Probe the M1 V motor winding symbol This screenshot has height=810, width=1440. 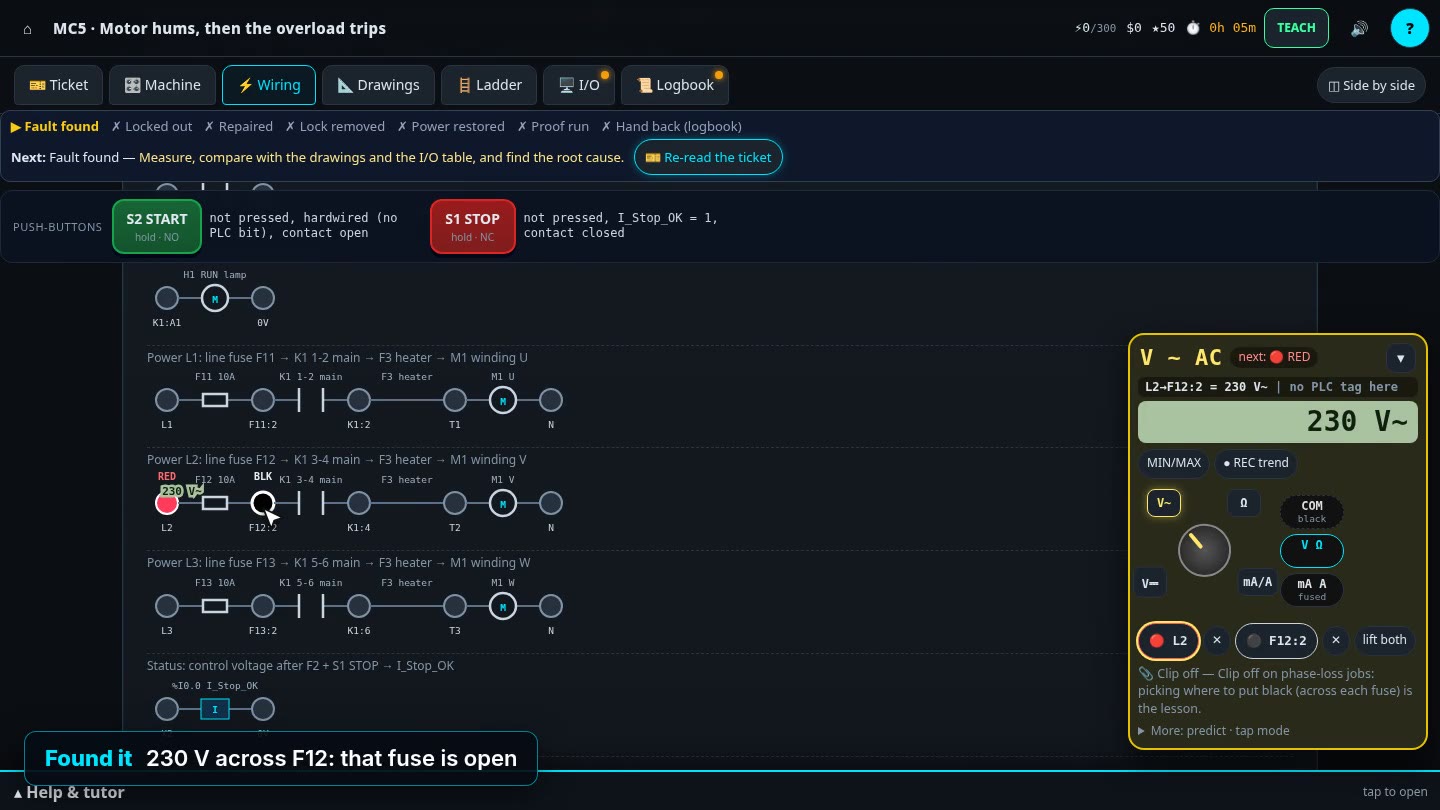click(503, 504)
